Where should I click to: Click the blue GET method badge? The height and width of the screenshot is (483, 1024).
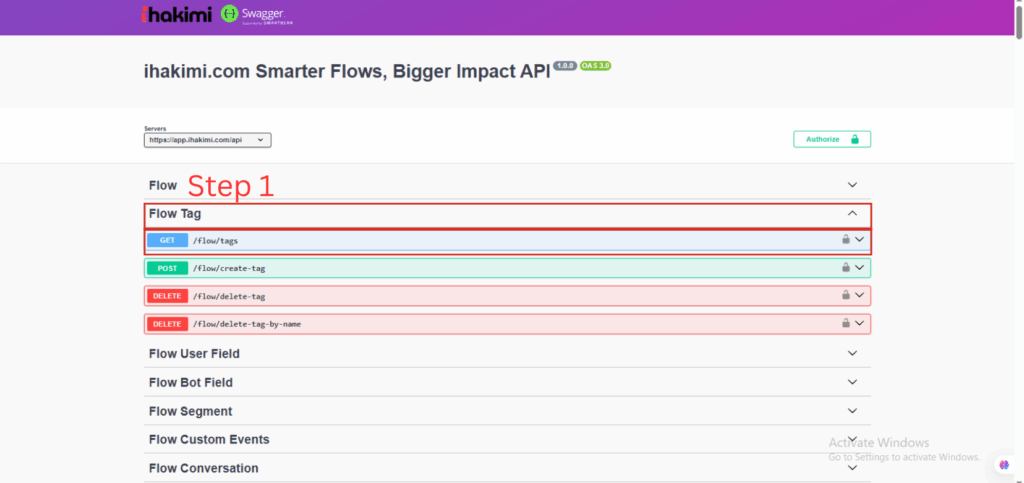point(167,240)
